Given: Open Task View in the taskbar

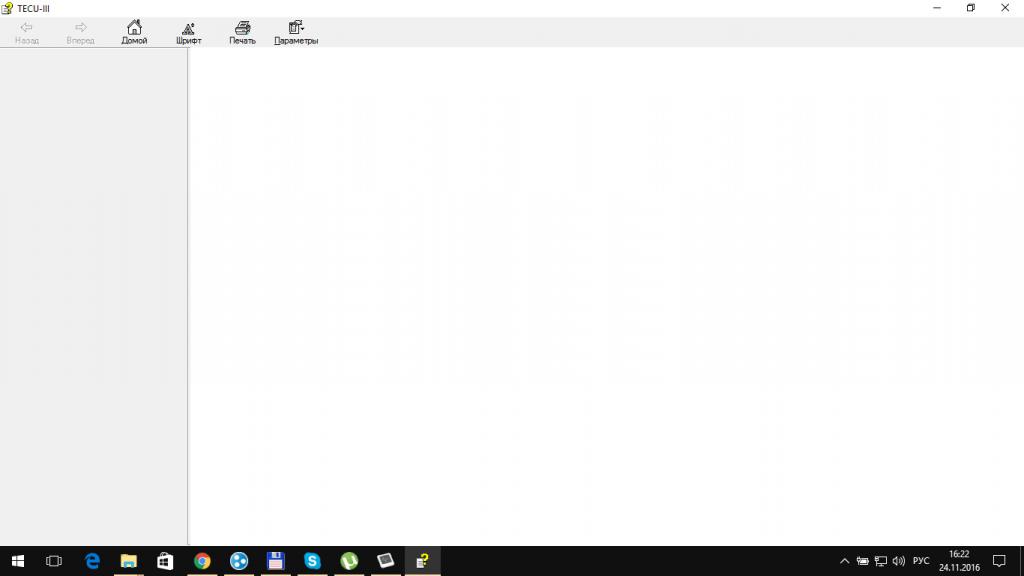Looking at the screenshot, I should [x=54, y=561].
